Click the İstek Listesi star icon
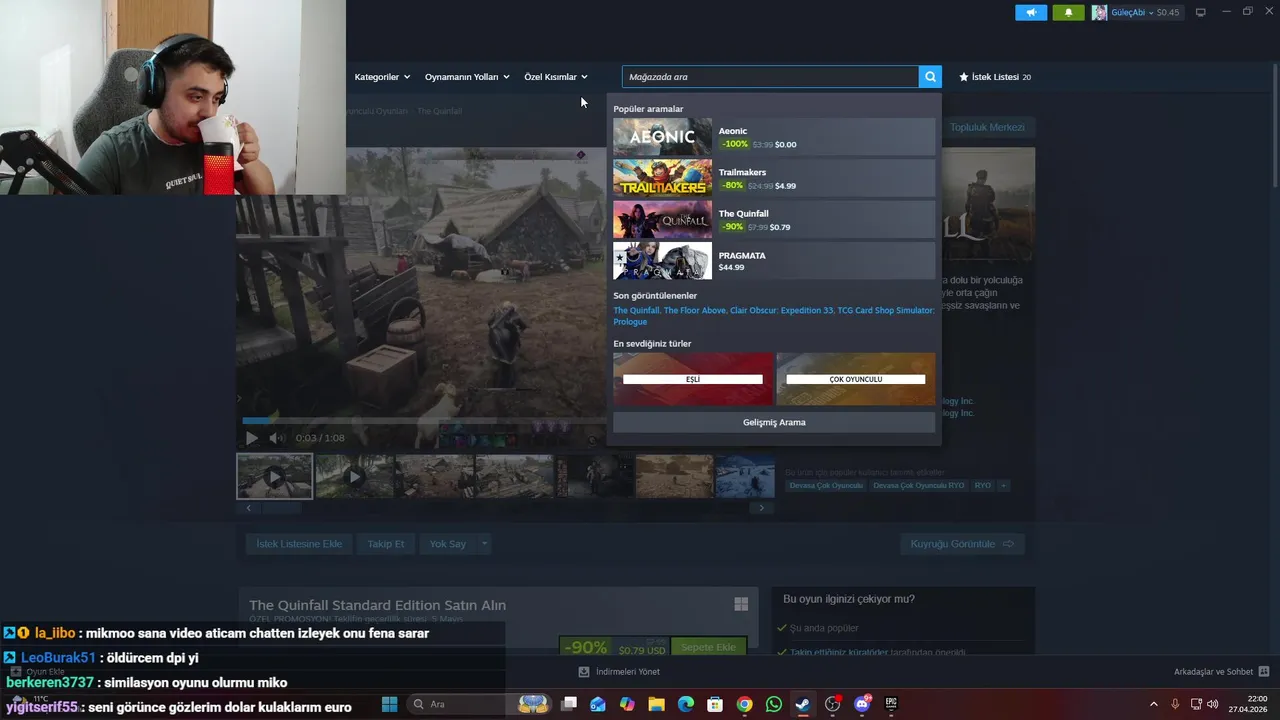The width and height of the screenshot is (1280, 720). (x=964, y=77)
